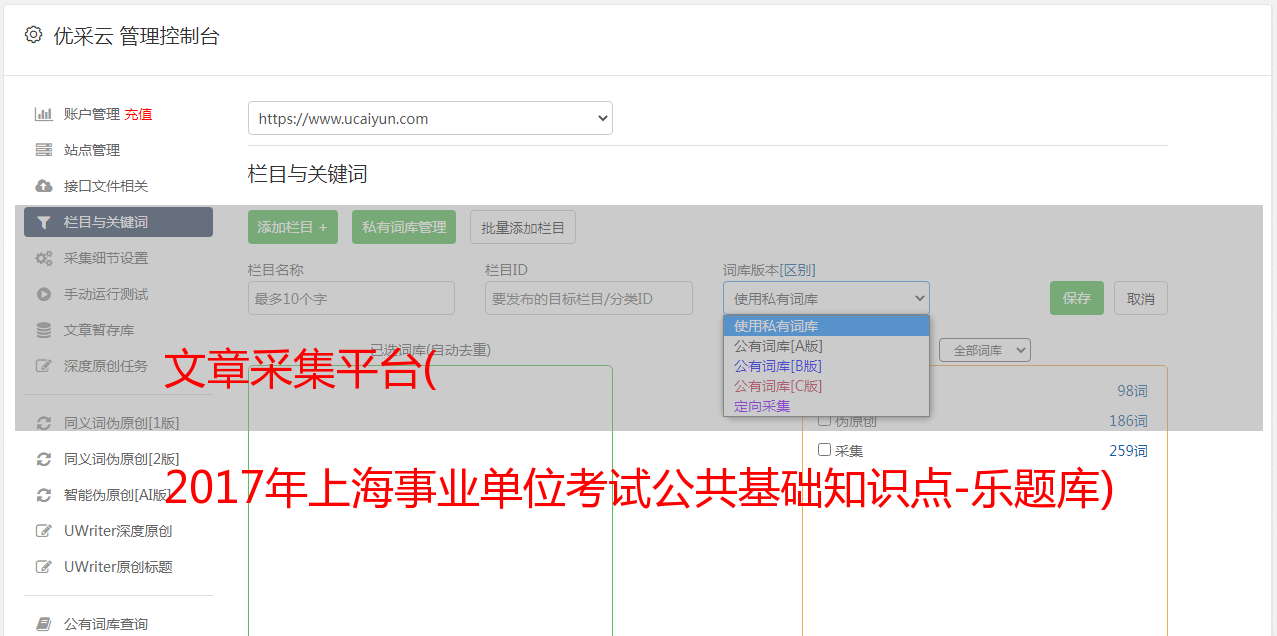Click the refresh icon for 智能伪原创[AI版]
The image size is (1277, 636).
pos(44,495)
